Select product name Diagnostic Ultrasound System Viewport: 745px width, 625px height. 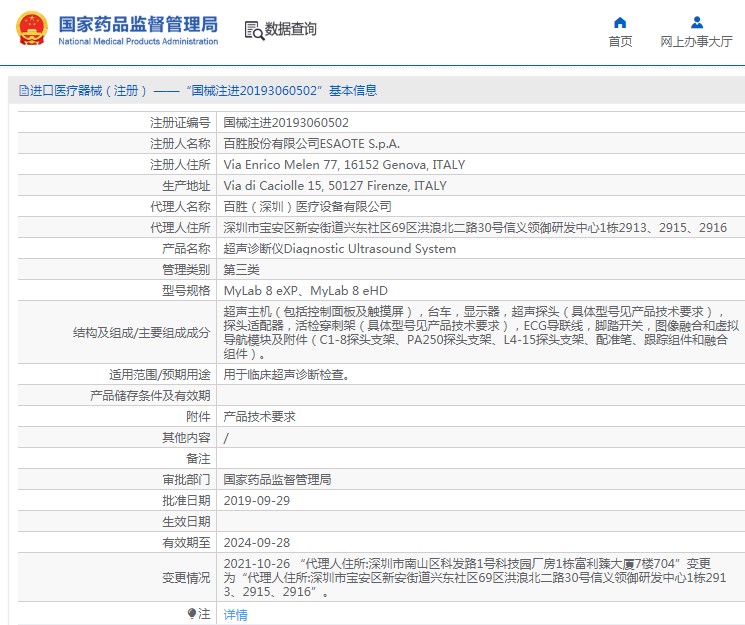pos(340,249)
